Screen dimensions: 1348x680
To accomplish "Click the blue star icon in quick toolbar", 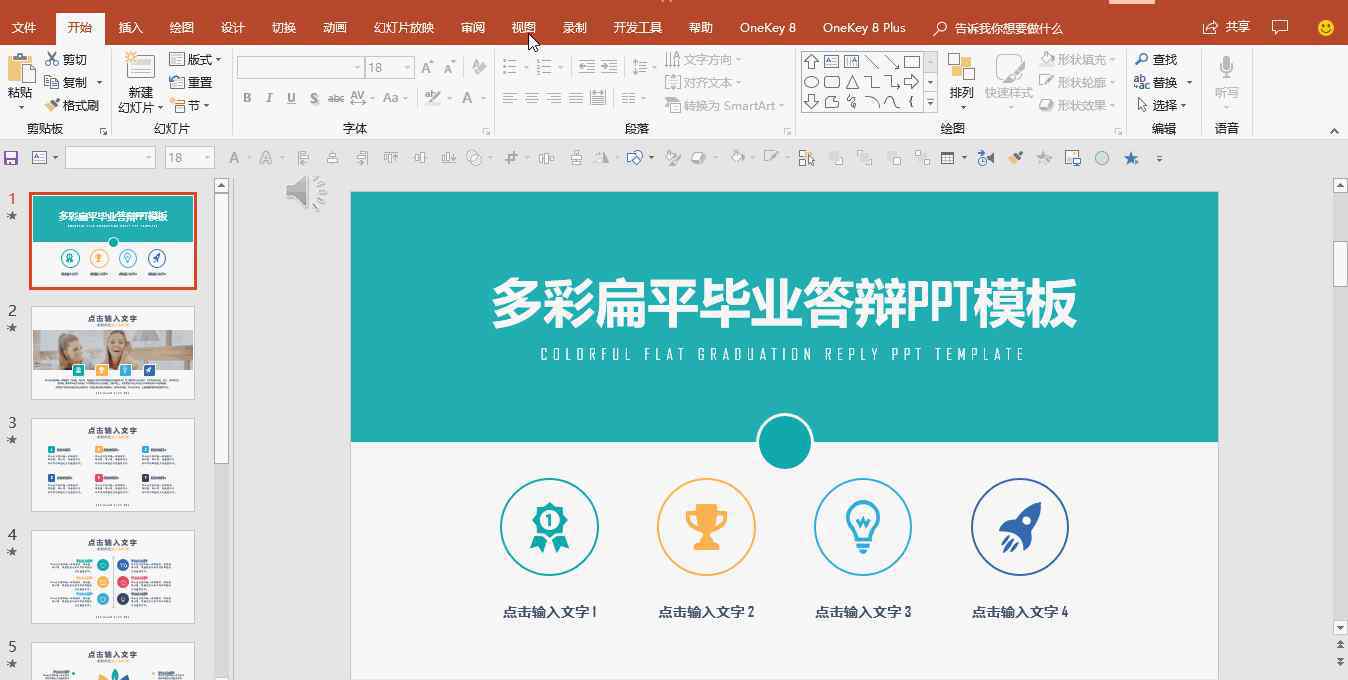I will 1131,158.
